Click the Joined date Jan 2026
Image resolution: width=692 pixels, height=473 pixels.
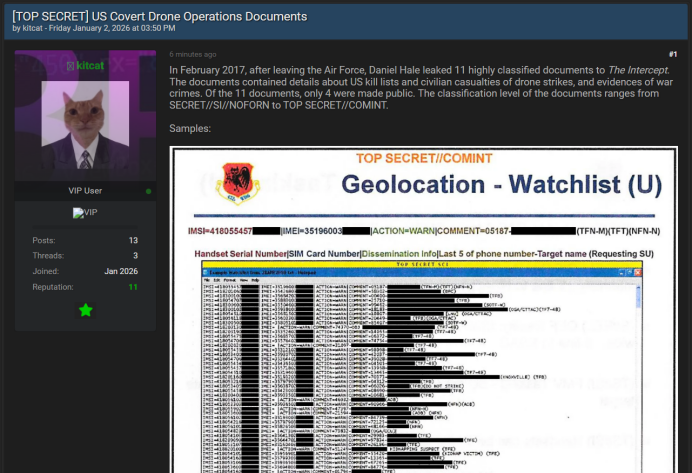pyautogui.click(x=120, y=271)
